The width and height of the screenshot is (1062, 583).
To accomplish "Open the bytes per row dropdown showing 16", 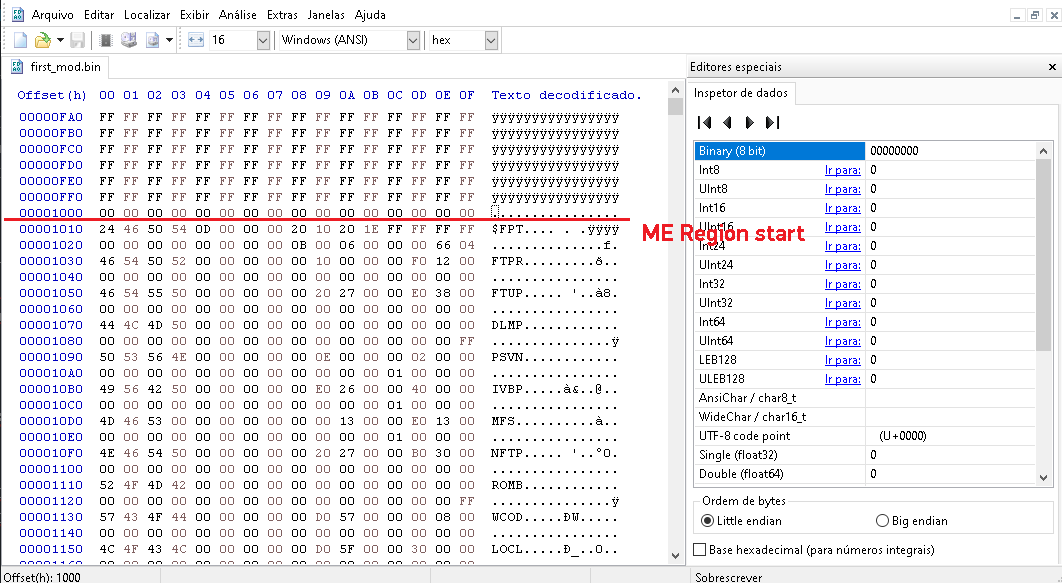I will (263, 40).
